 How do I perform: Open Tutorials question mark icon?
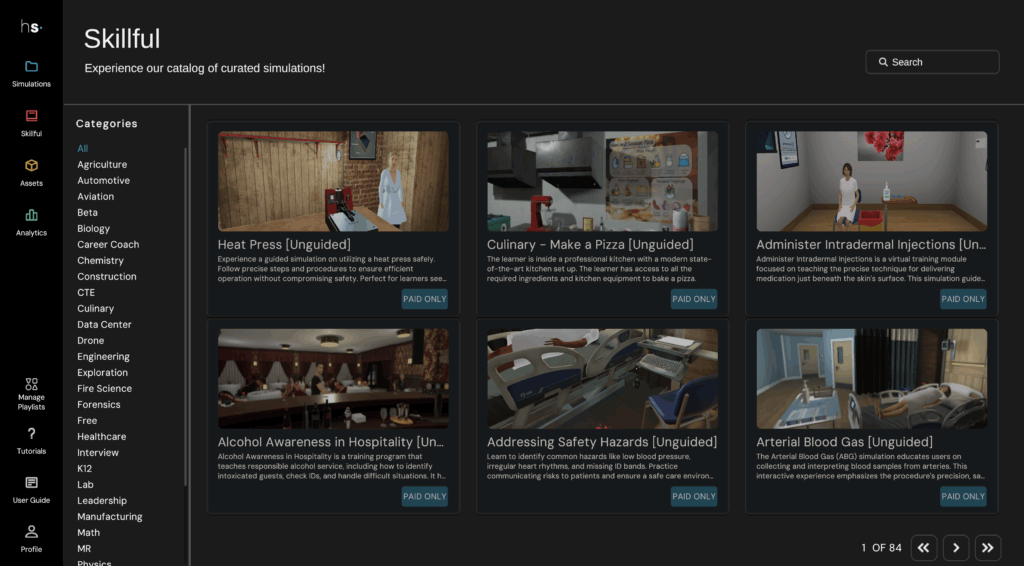point(31,434)
